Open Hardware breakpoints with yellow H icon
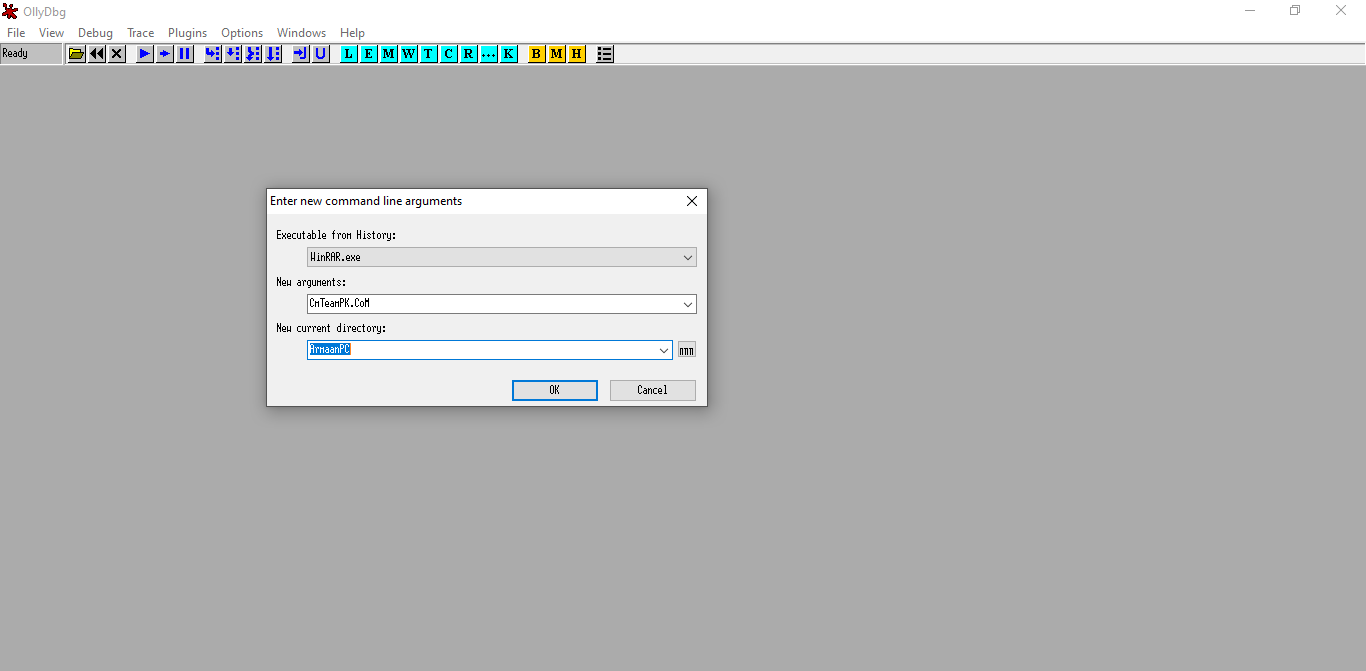The image size is (1366, 671). click(x=577, y=54)
